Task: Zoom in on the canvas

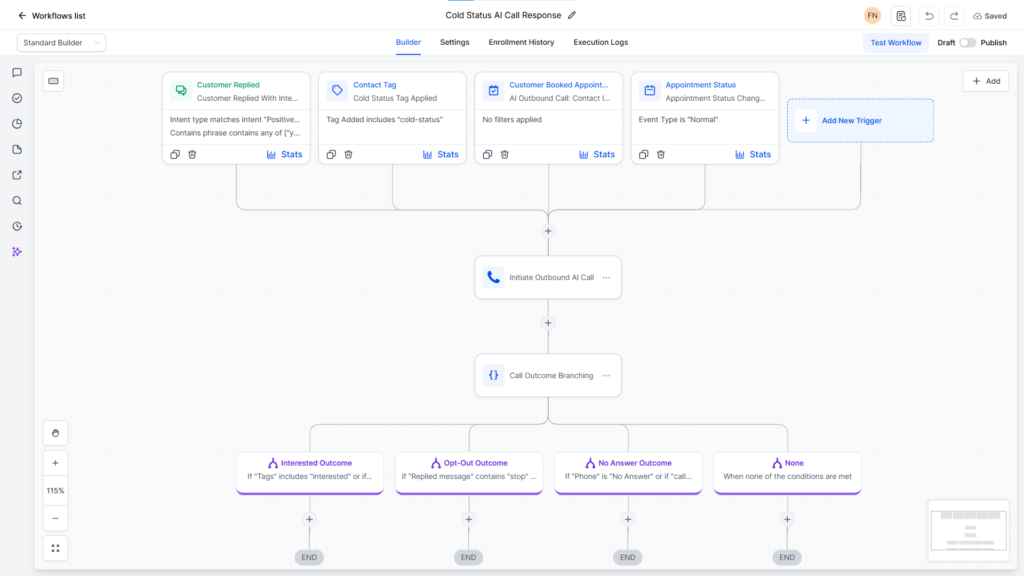Action: [x=56, y=463]
